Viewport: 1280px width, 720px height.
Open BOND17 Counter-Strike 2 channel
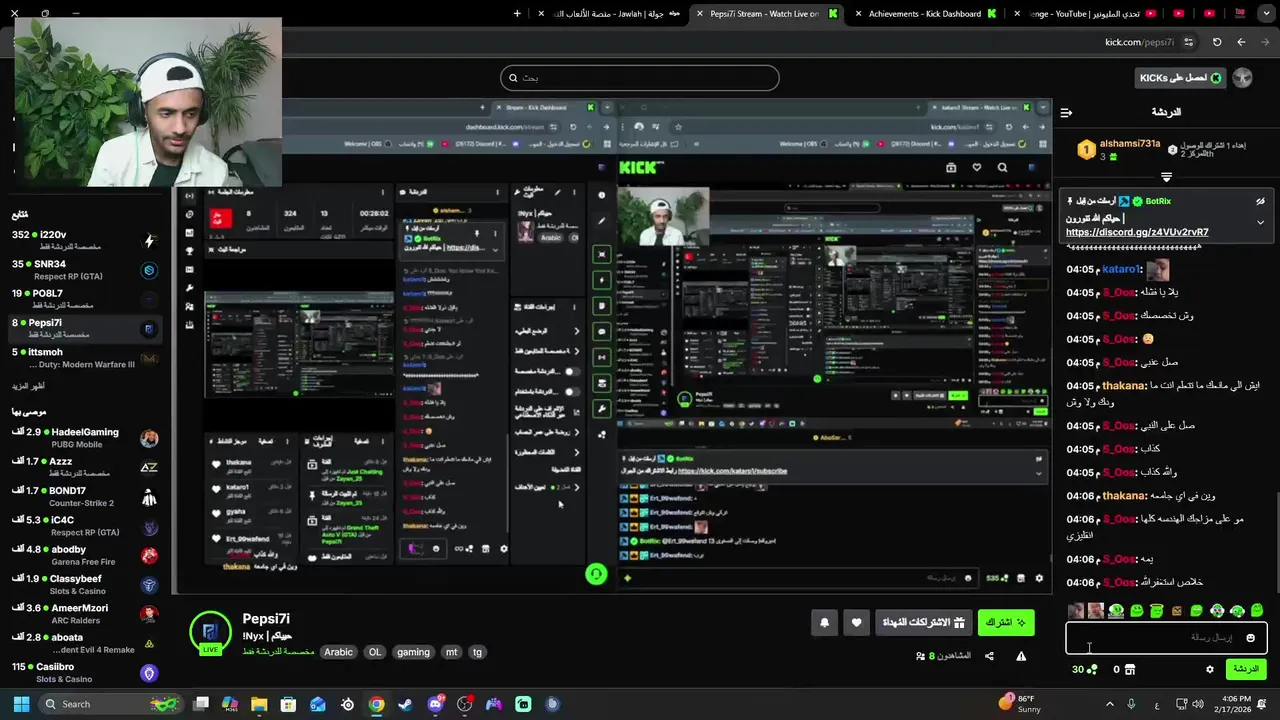(84, 496)
